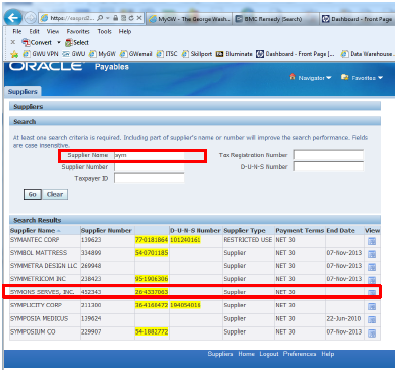Open the Data Warehouse bookmark
This screenshot has height=375, width=399.
pos(367,54)
